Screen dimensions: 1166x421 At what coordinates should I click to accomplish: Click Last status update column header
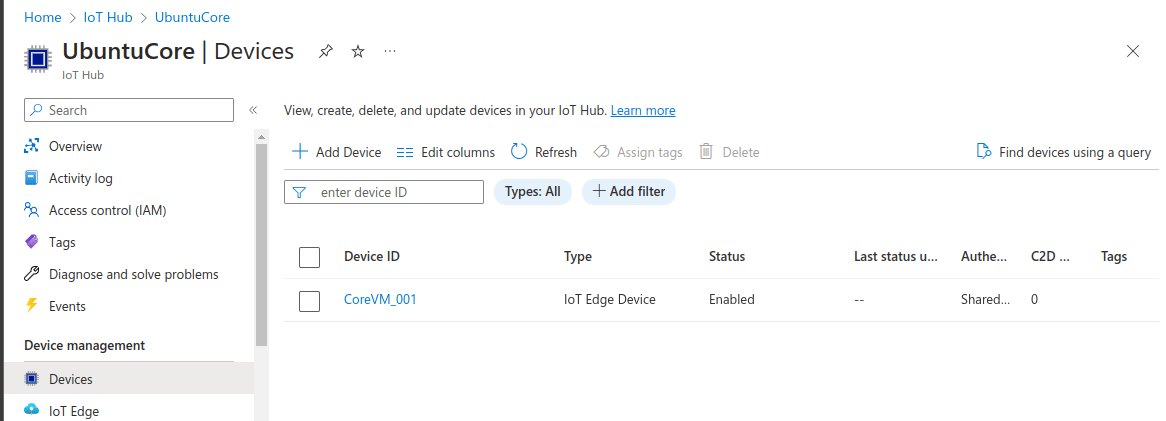[895, 257]
